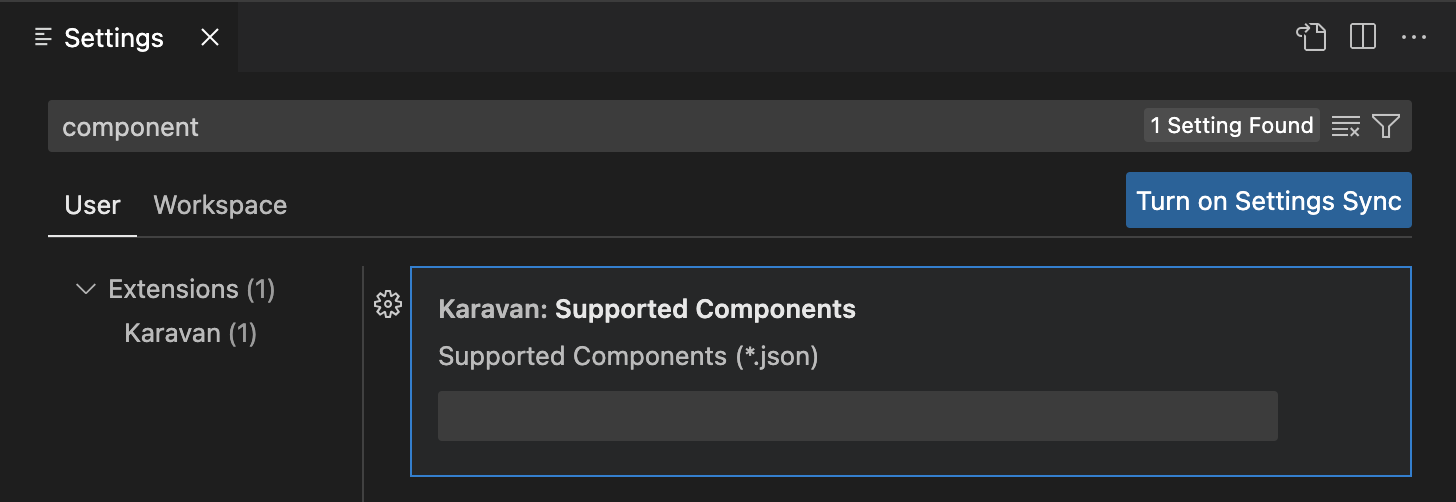
Task: Click the Supported Components text field
Action: coord(857,416)
